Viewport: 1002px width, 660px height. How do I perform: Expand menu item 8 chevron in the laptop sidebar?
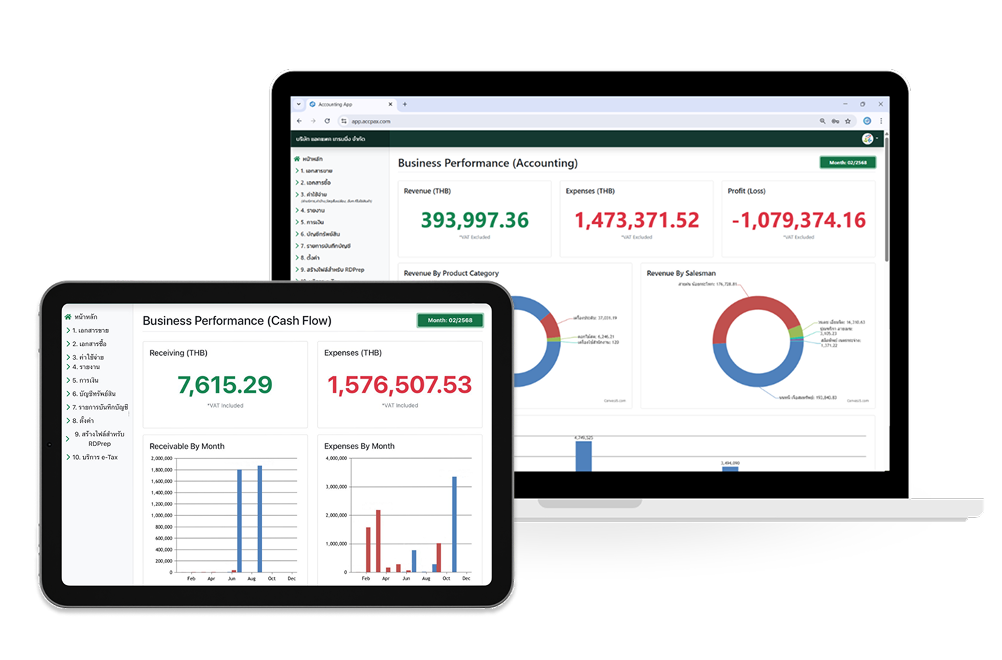click(x=297, y=257)
